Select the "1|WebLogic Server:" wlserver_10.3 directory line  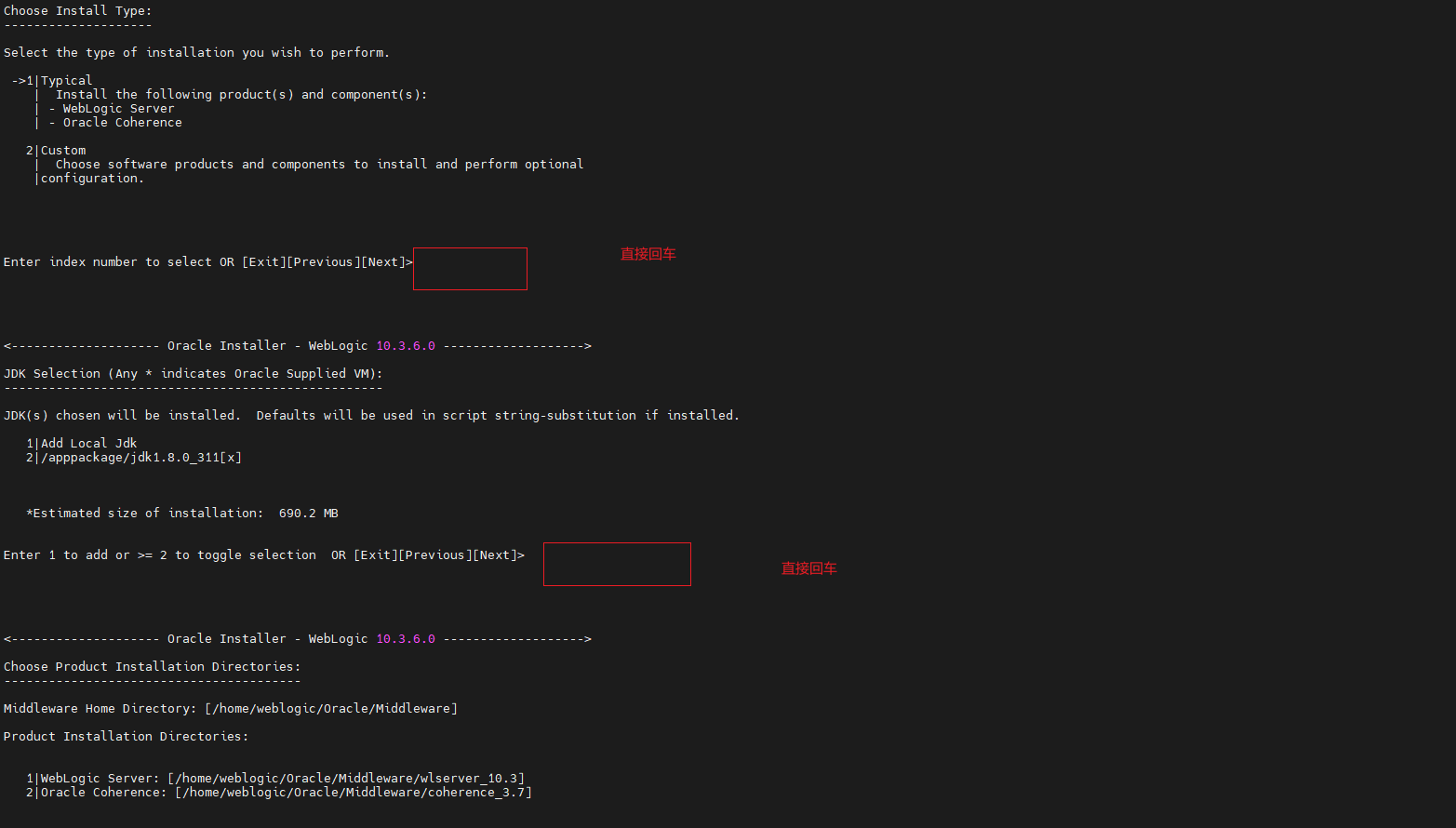pyautogui.click(x=275, y=779)
